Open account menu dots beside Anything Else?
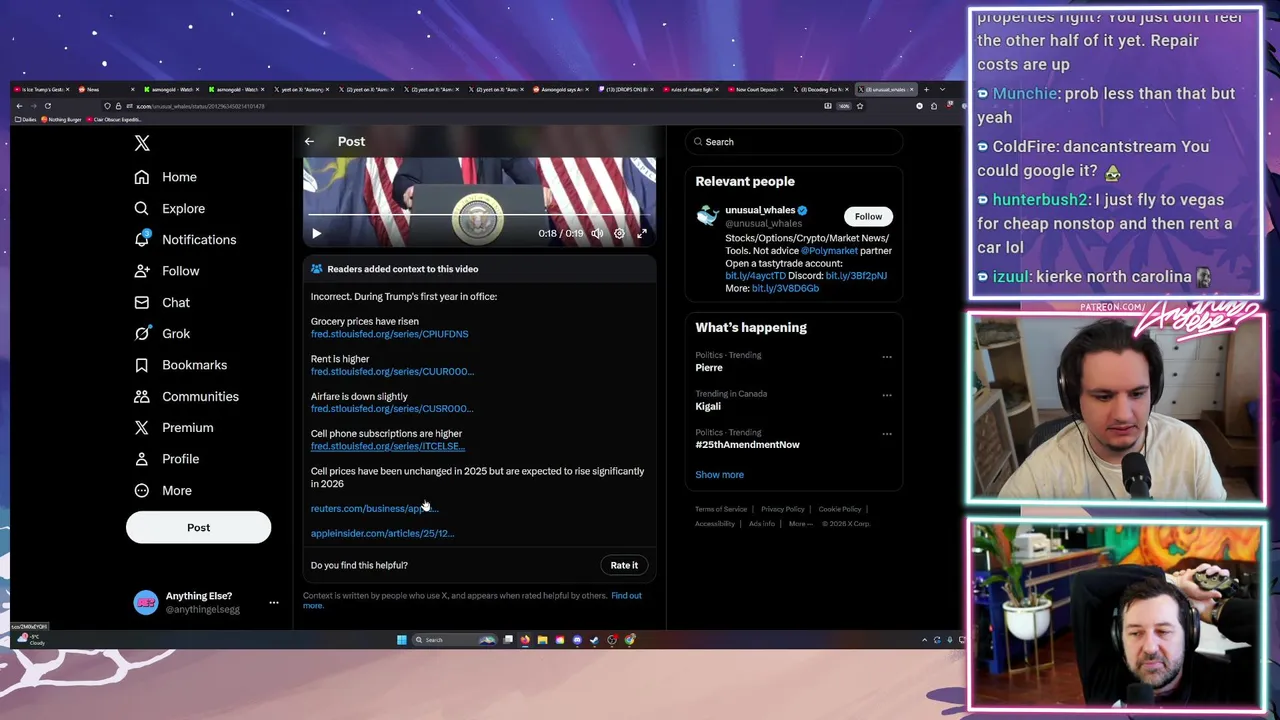 click(x=274, y=603)
